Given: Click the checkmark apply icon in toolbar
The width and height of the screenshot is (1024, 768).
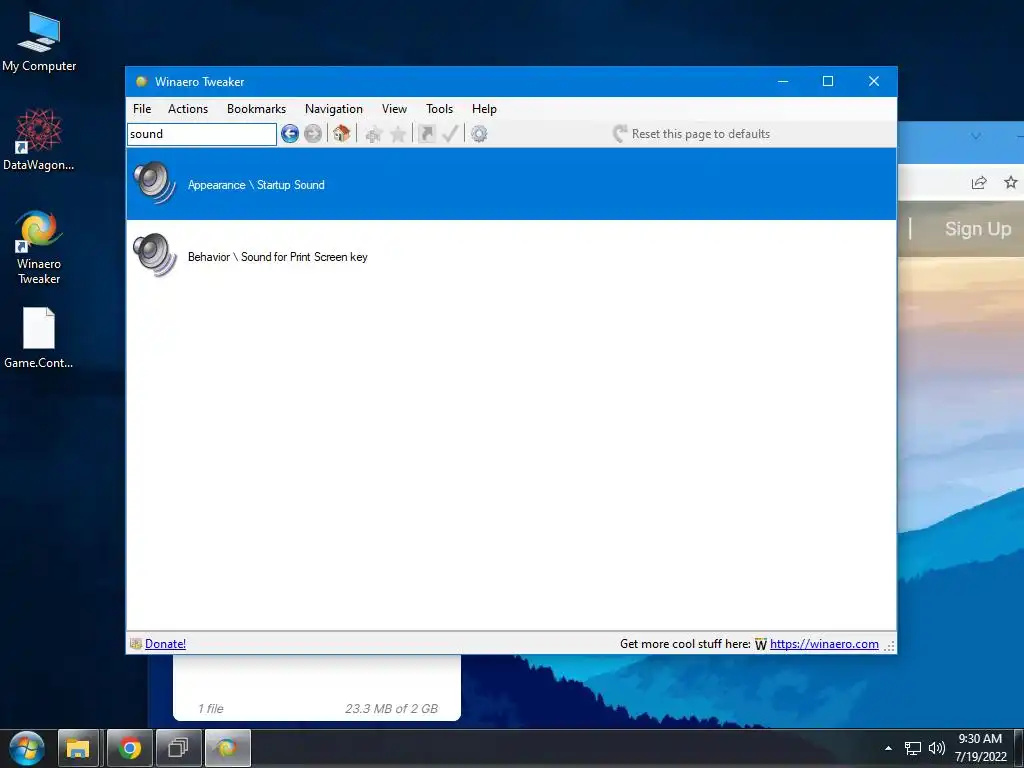Looking at the screenshot, I should point(451,134).
